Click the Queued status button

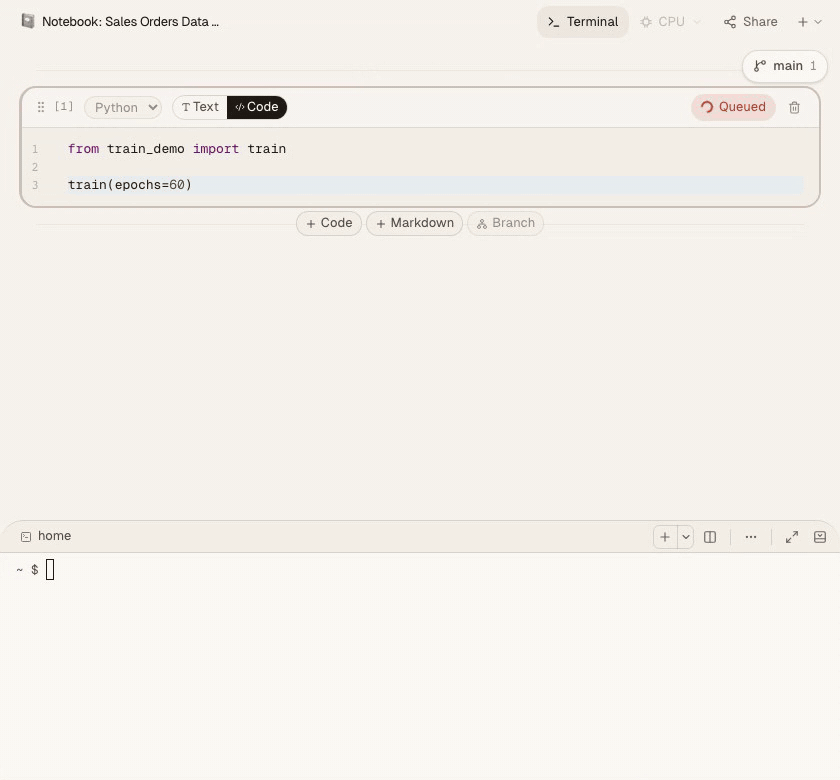(733, 107)
